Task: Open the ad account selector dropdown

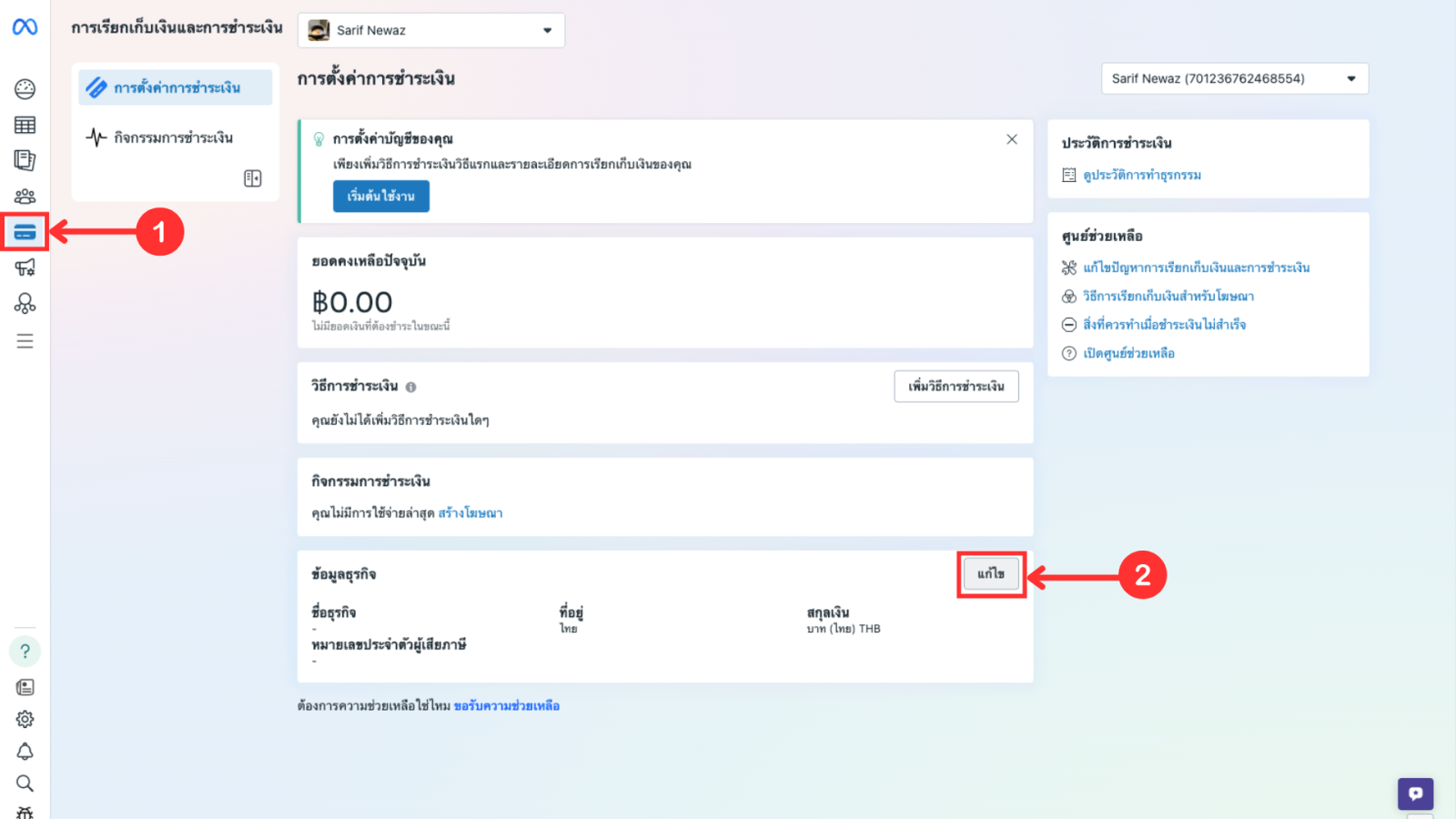Action: pyautogui.click(x=1234, y=78)
